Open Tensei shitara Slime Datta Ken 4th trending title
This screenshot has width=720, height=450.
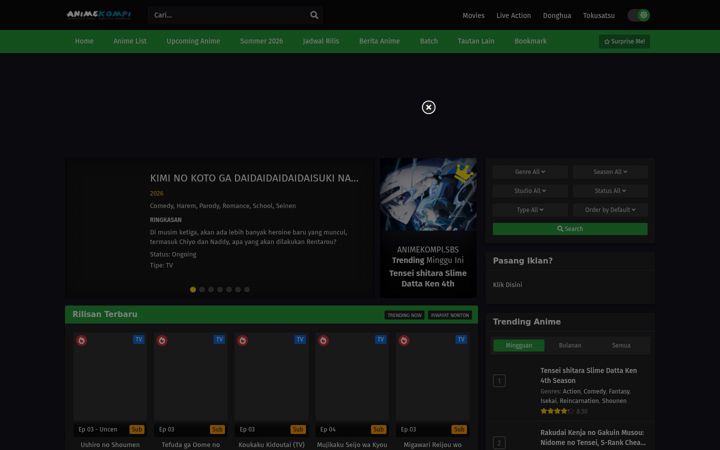(428, 278)
